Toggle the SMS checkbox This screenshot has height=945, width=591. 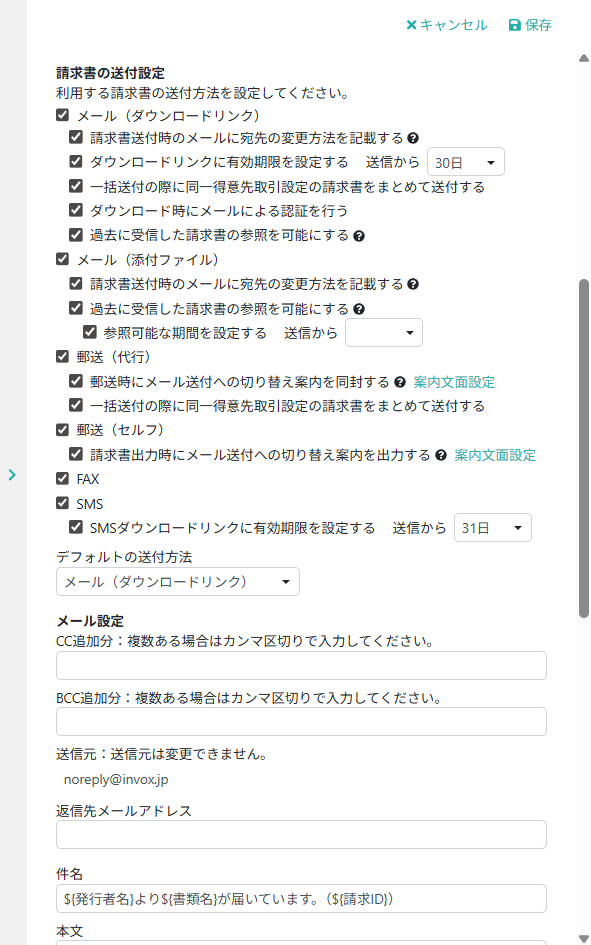(x=62, y=503)
